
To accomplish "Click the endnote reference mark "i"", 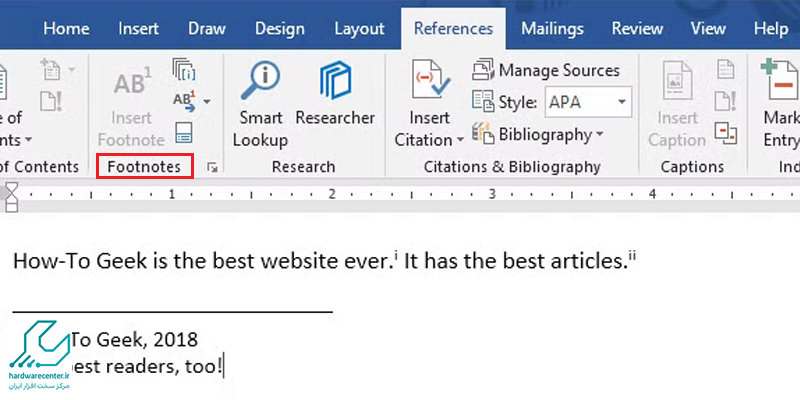I will pyautogui.click(x=395, y=256).
